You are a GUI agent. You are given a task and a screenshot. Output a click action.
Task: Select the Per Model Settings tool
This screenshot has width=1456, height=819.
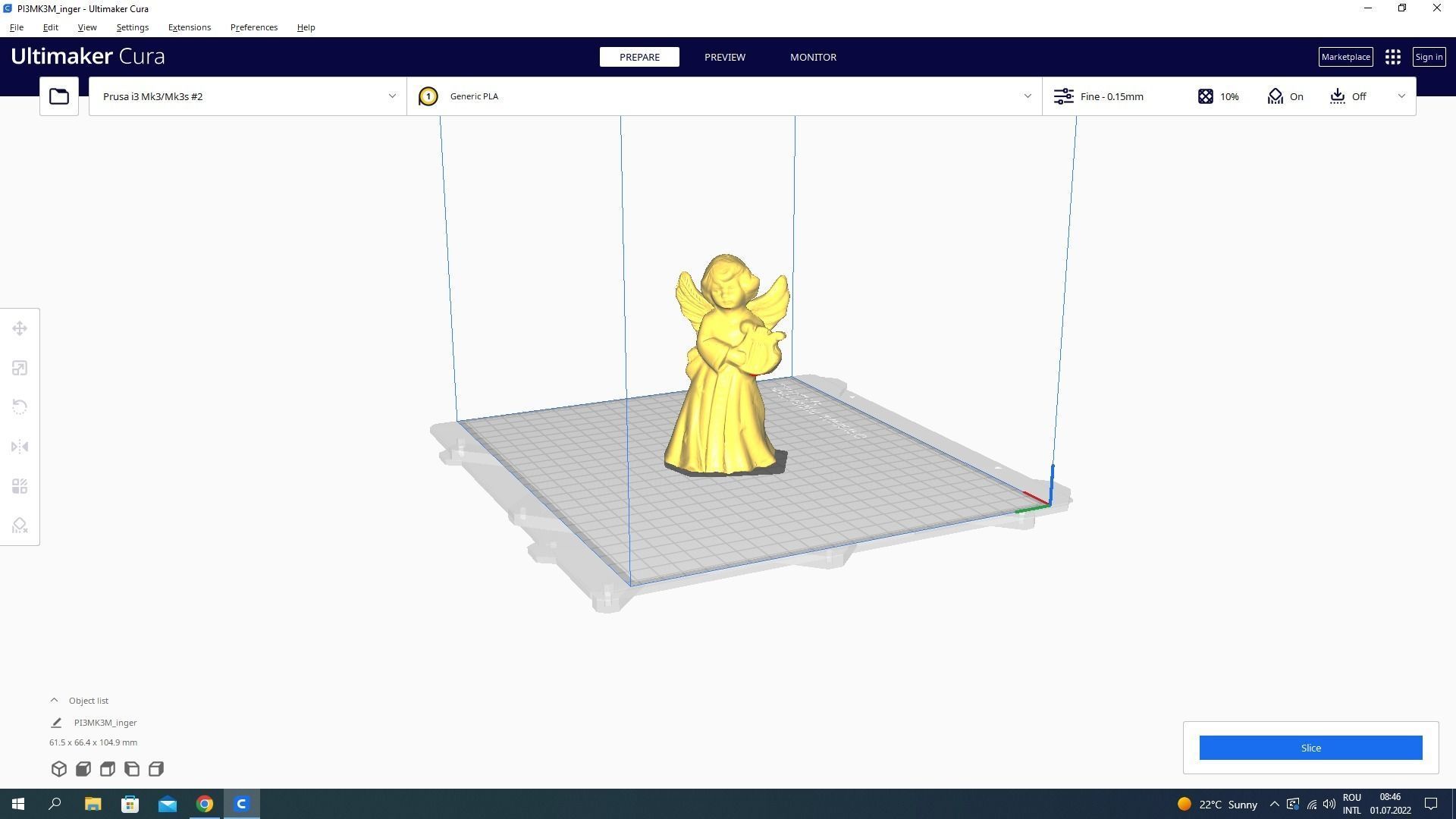(x=20, y=486)
